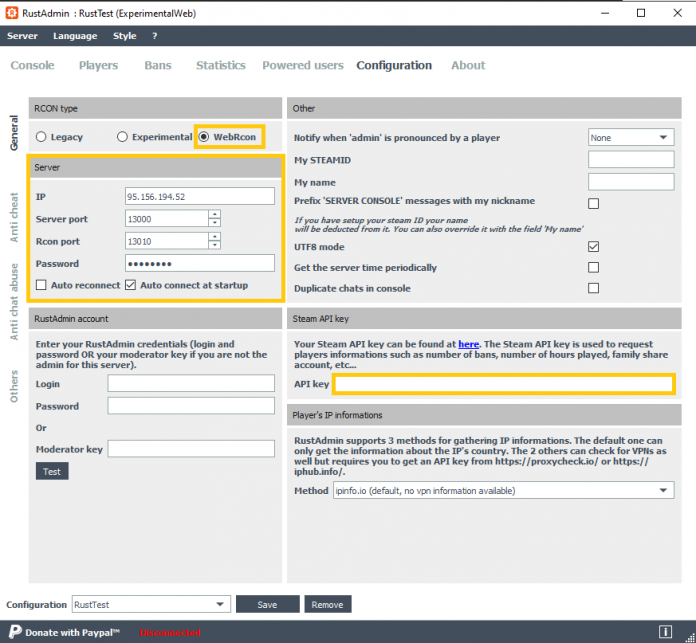696x643 pixels.
Task: Switch to the Console tab
Action: (32, 65)
